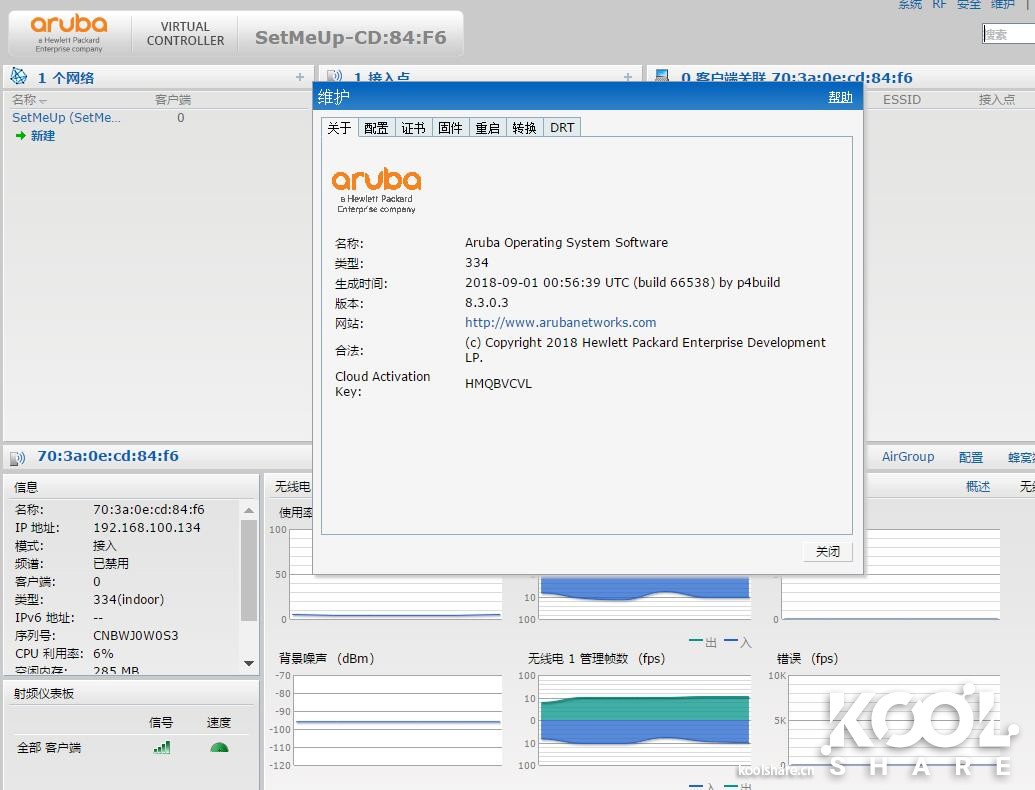This screenshot has width=1035, height=790.
Task: Open the AirGroup link
Action: (908, 457)
